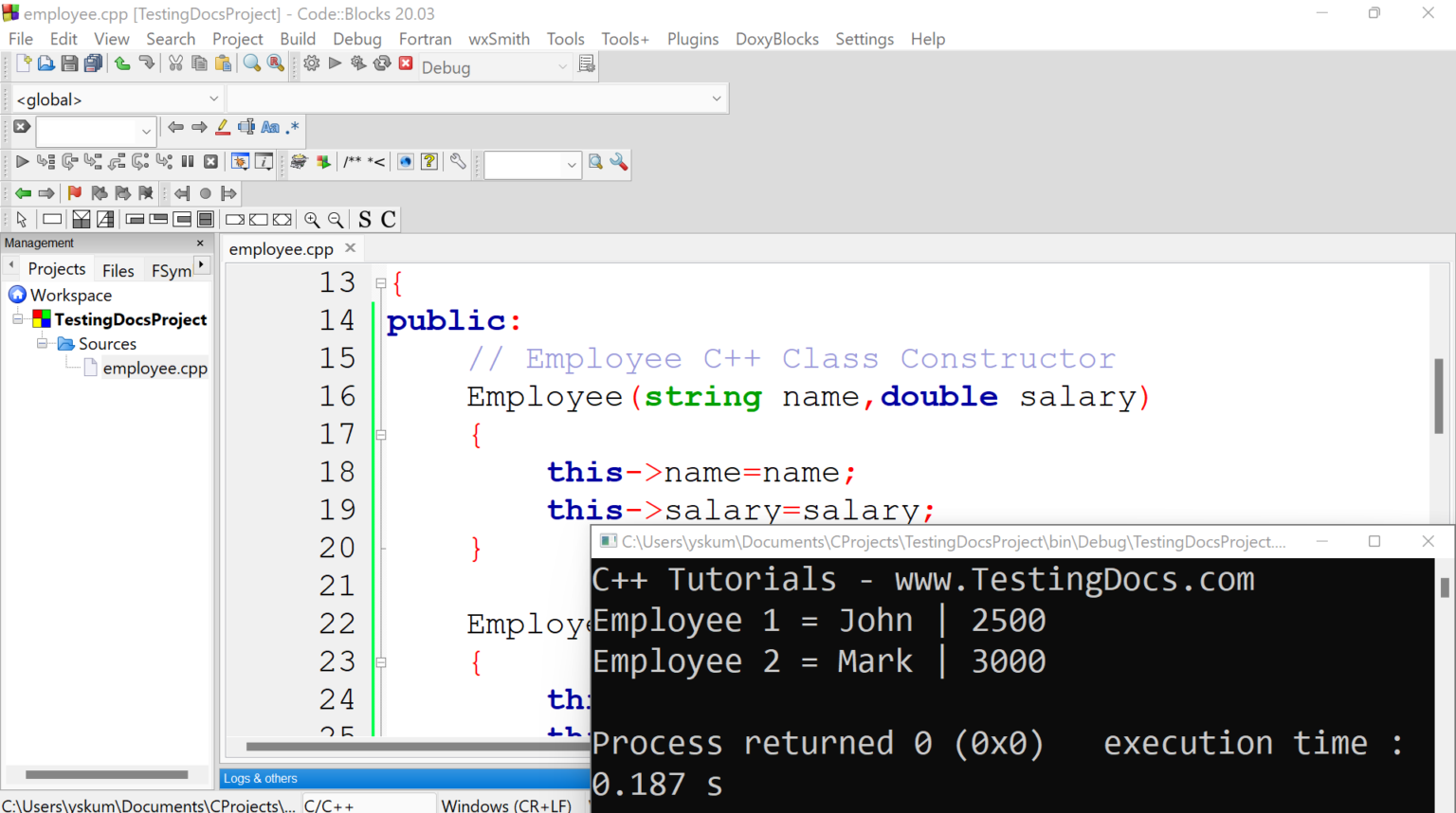The image size is (1456, 813).
Task: Save all modified files
Action: (93, 64)
